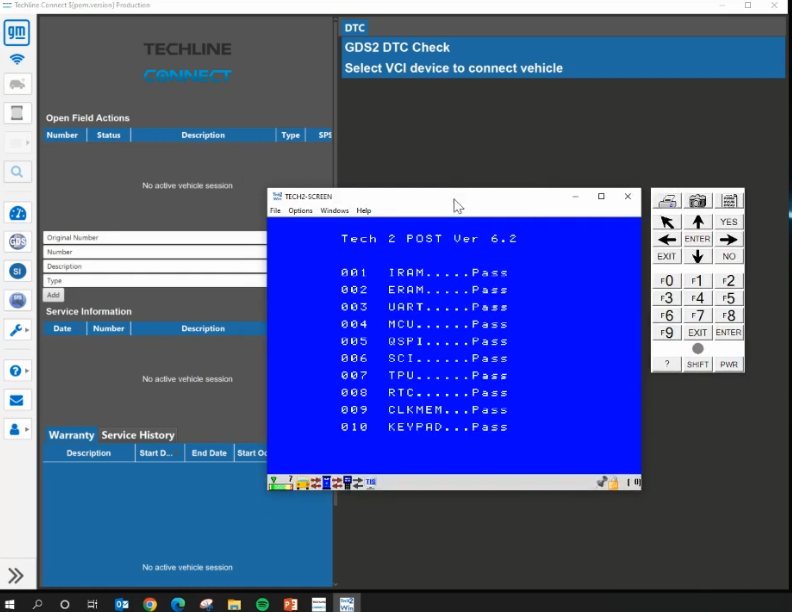Image resolution: width=792 pixels, height=612 pixels.
Task: Click the YES key on keypad
Action: click(x=728, y=222)
